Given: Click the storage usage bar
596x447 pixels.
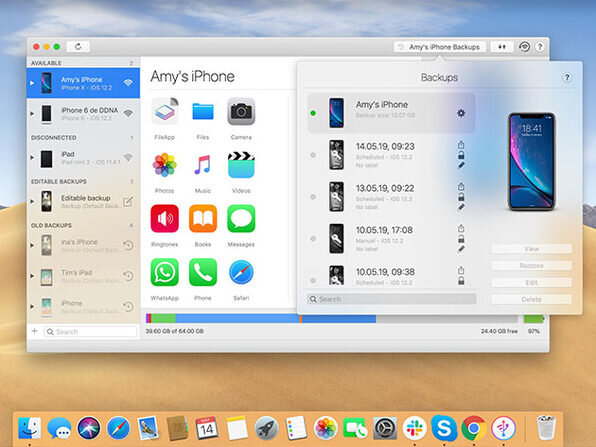Looking at the screenshot, I should pyautogui.click(x=331, y=319).
